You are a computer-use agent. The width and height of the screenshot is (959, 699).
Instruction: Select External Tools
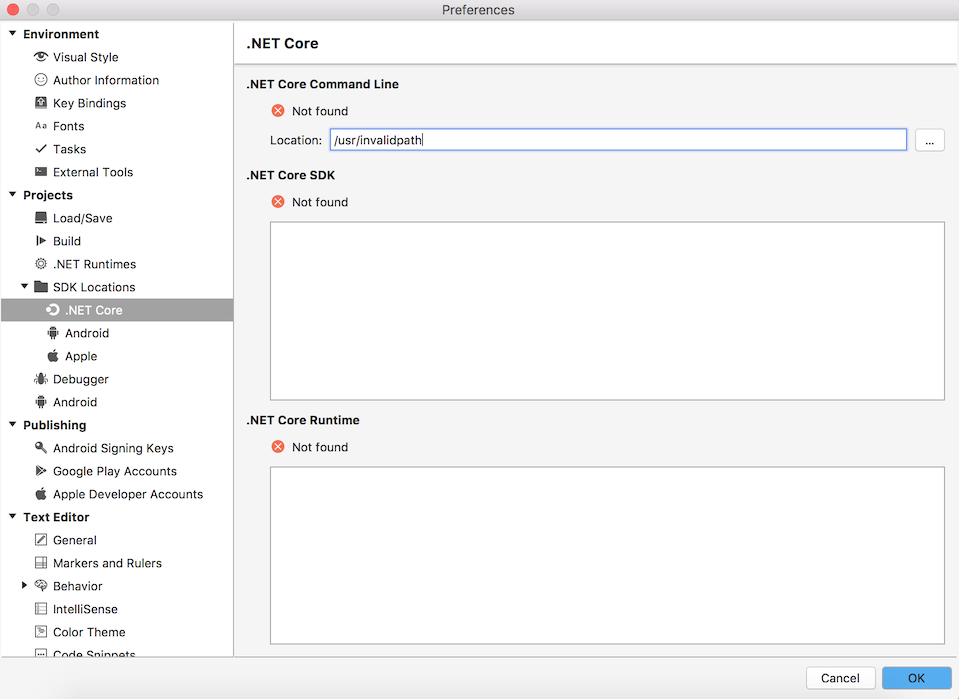(x=93, y=172)
